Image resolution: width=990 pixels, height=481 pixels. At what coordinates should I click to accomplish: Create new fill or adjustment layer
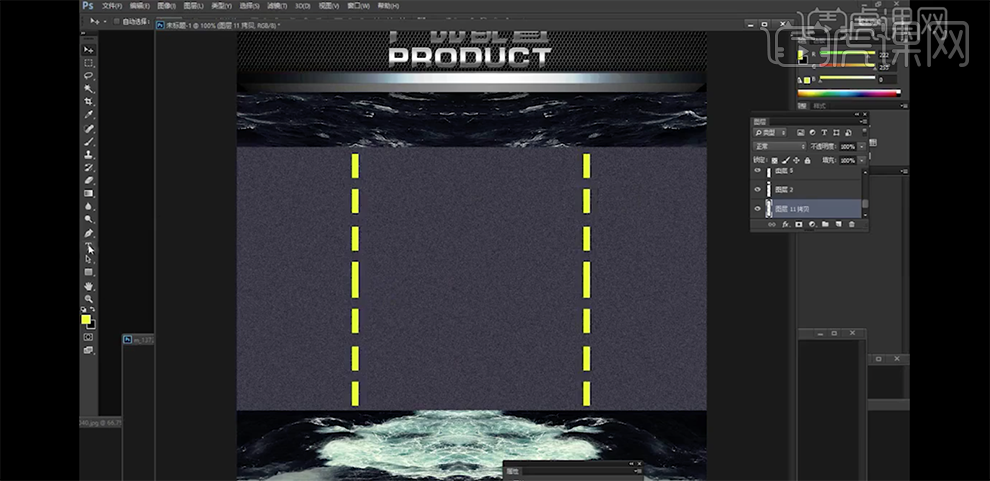point(812,224)
